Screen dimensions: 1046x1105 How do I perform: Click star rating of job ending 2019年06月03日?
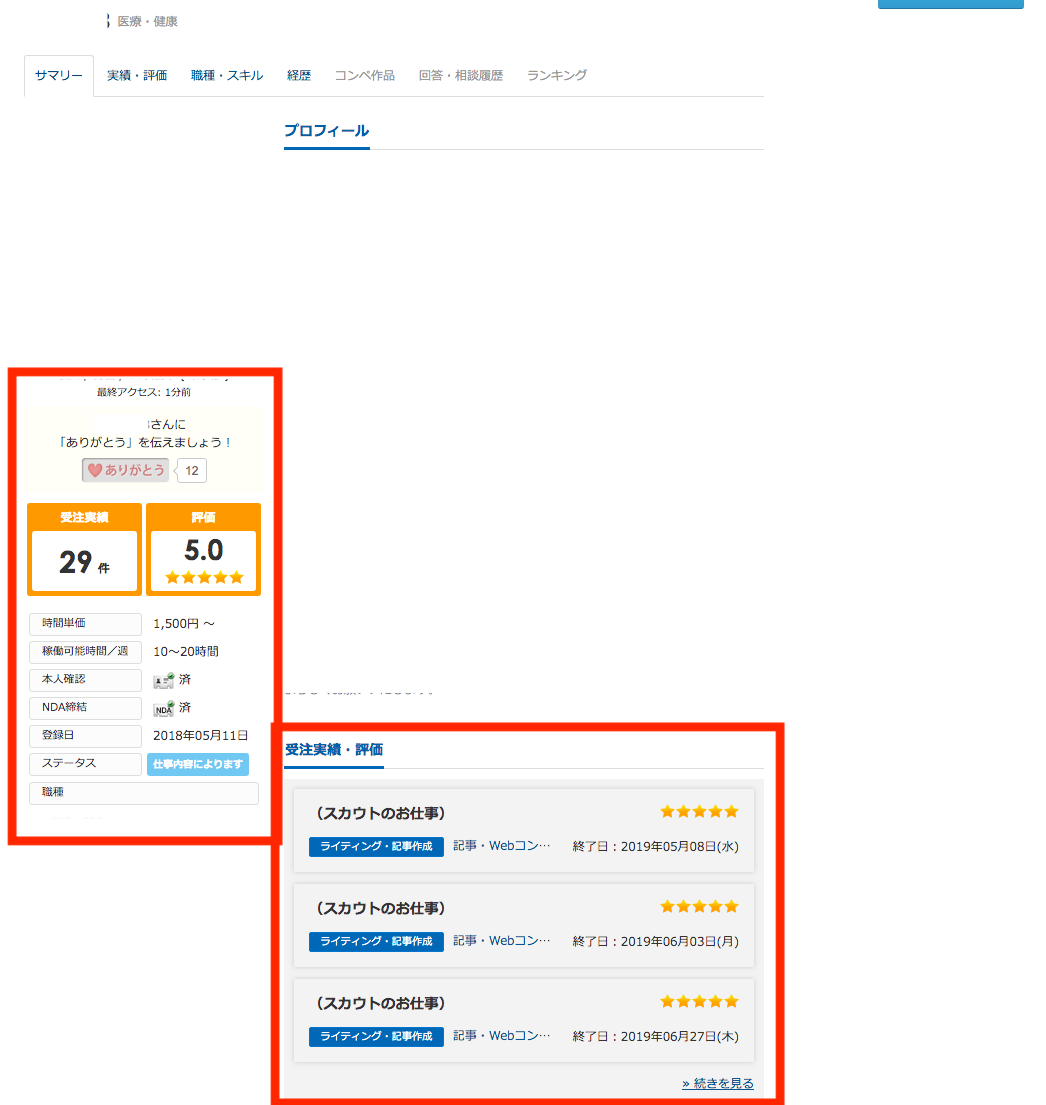(699, 907)
